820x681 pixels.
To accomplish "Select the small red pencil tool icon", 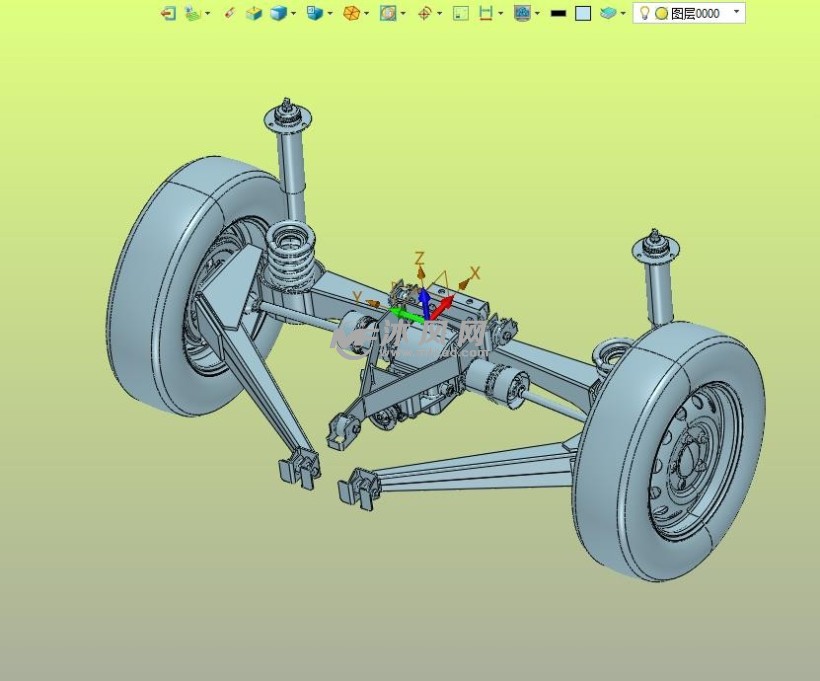I will point(229,13).
